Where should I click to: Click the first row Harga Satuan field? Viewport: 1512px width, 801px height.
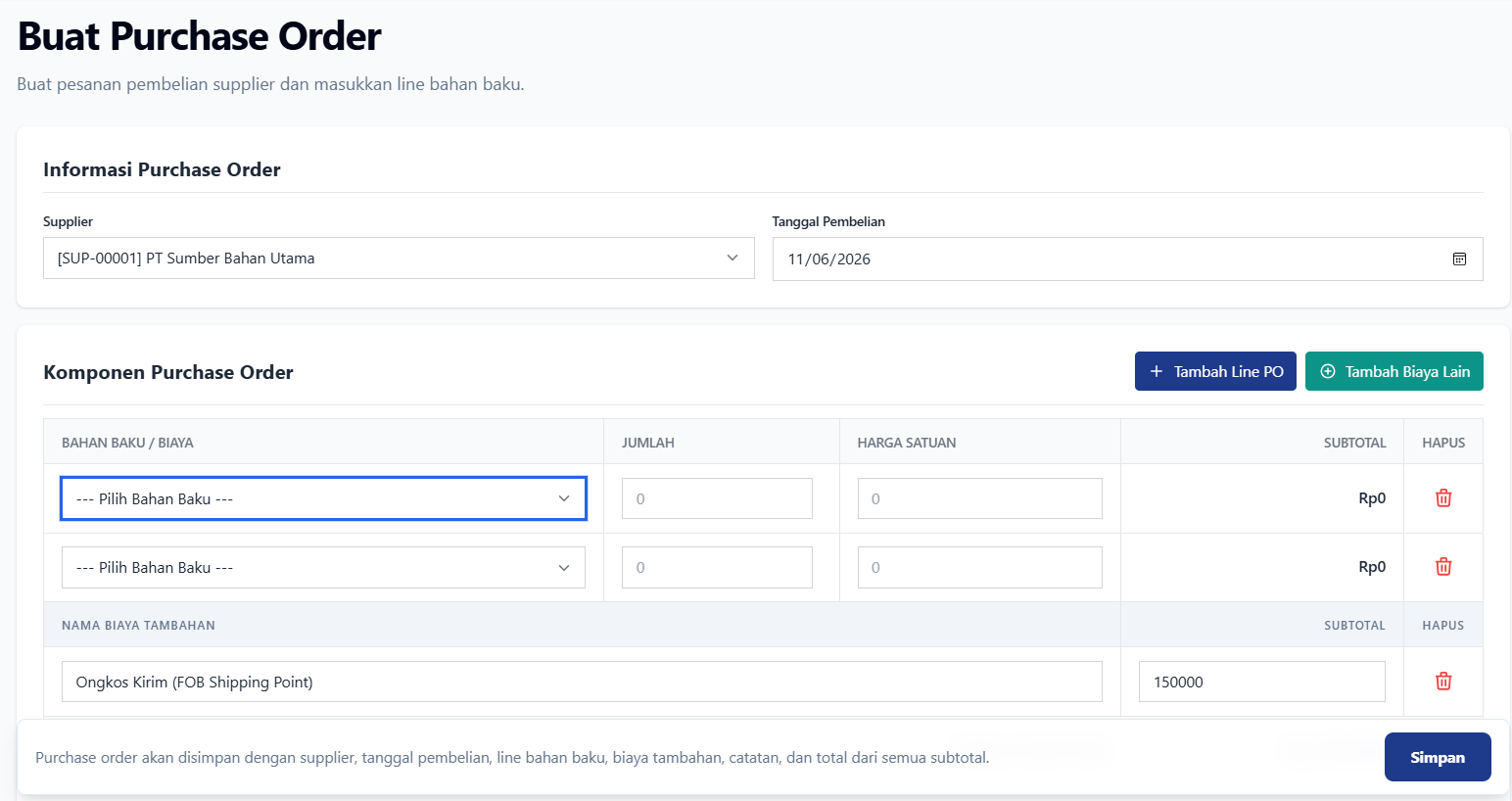coord(980,498)
